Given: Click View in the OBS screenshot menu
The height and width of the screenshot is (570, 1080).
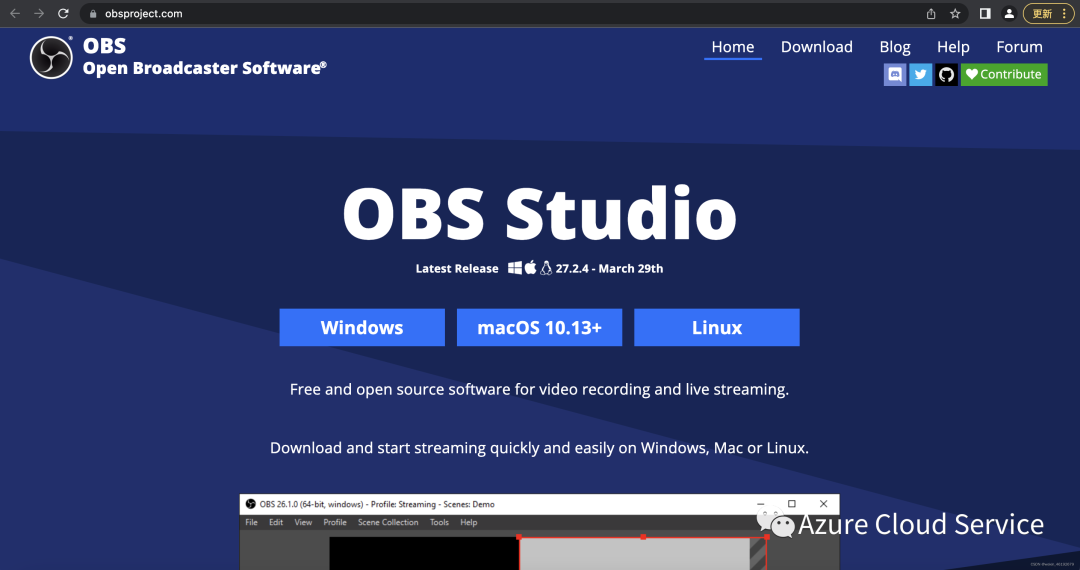Looking at the screenshot, I should [x=303, y=522].
